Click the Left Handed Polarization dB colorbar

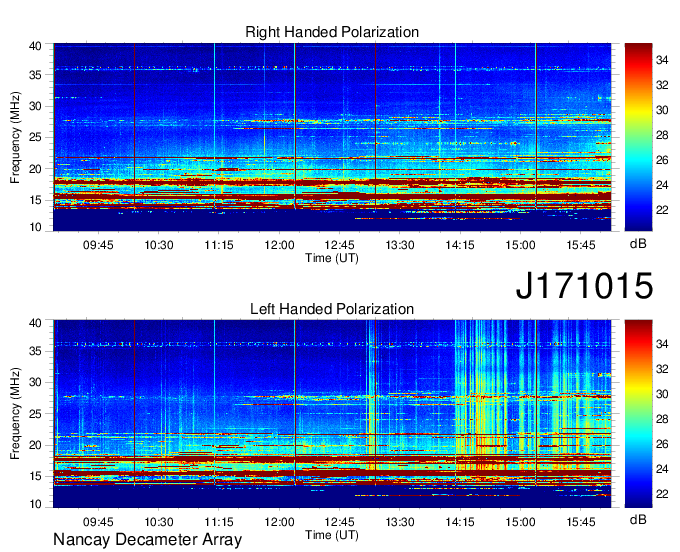pyautogui.click(x=638, y=413)
